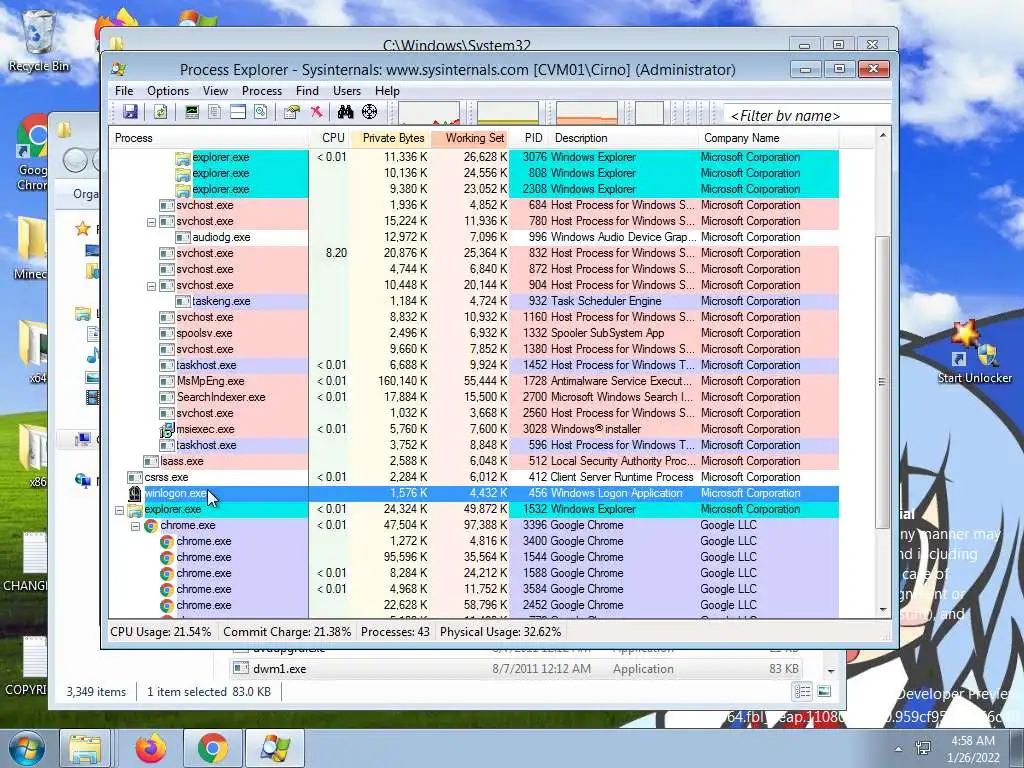Click the process list scrollbar thumb
Viewport: 1024px width, 768px height.
tap(882, 382)
